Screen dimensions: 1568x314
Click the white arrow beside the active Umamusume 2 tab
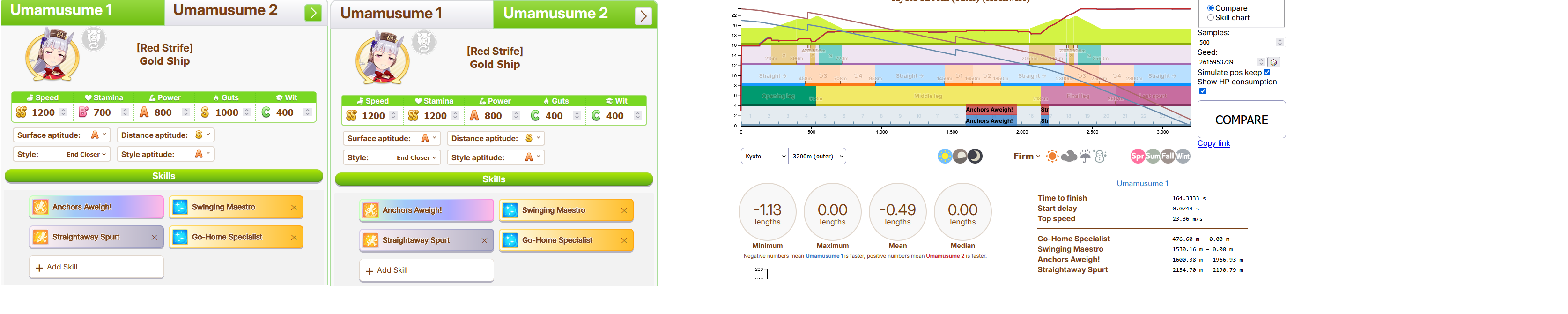click(x=643, y=16)
